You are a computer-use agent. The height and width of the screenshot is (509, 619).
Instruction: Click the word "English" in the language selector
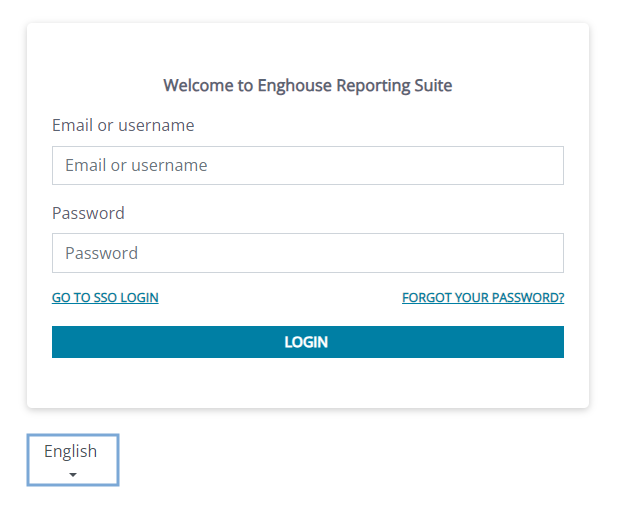pos(71,451)
